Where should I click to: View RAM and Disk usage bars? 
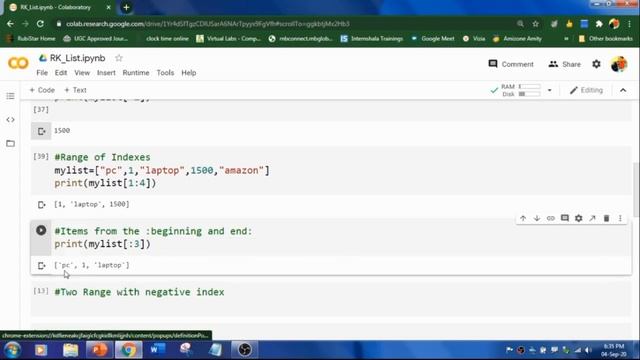point(520,90)
